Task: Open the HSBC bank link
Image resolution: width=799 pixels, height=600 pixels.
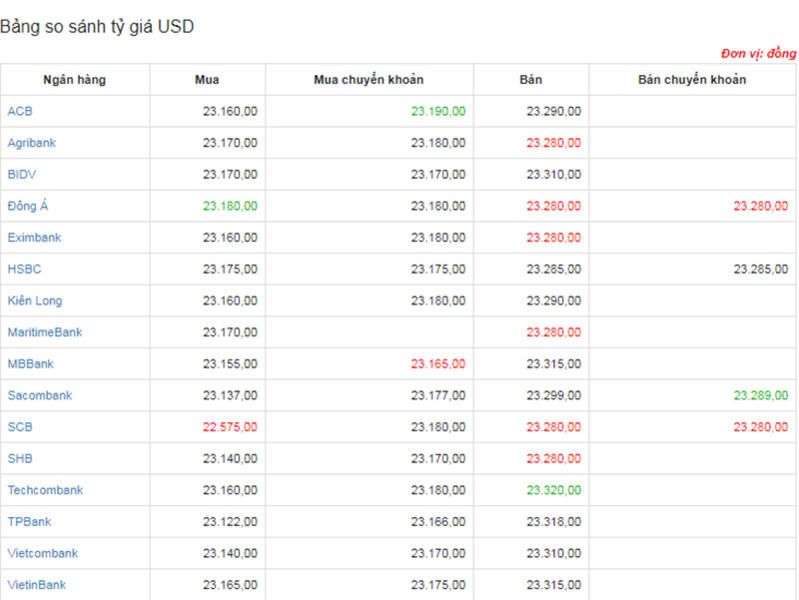Action: (24, 269)
